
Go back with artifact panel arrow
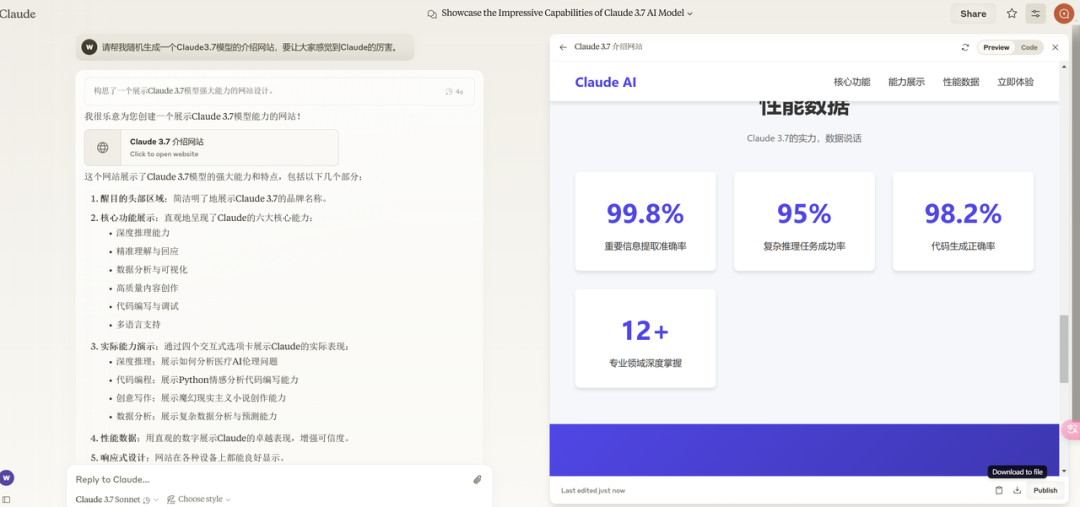click(563, 48)
